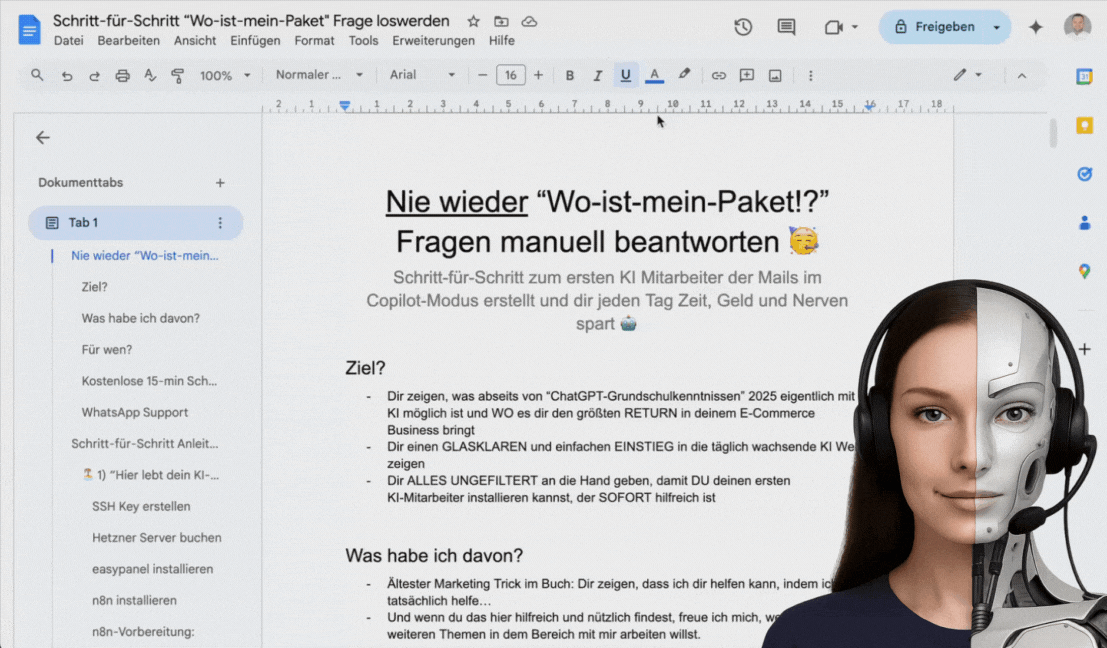Open the Arial font dropdown

422,75
